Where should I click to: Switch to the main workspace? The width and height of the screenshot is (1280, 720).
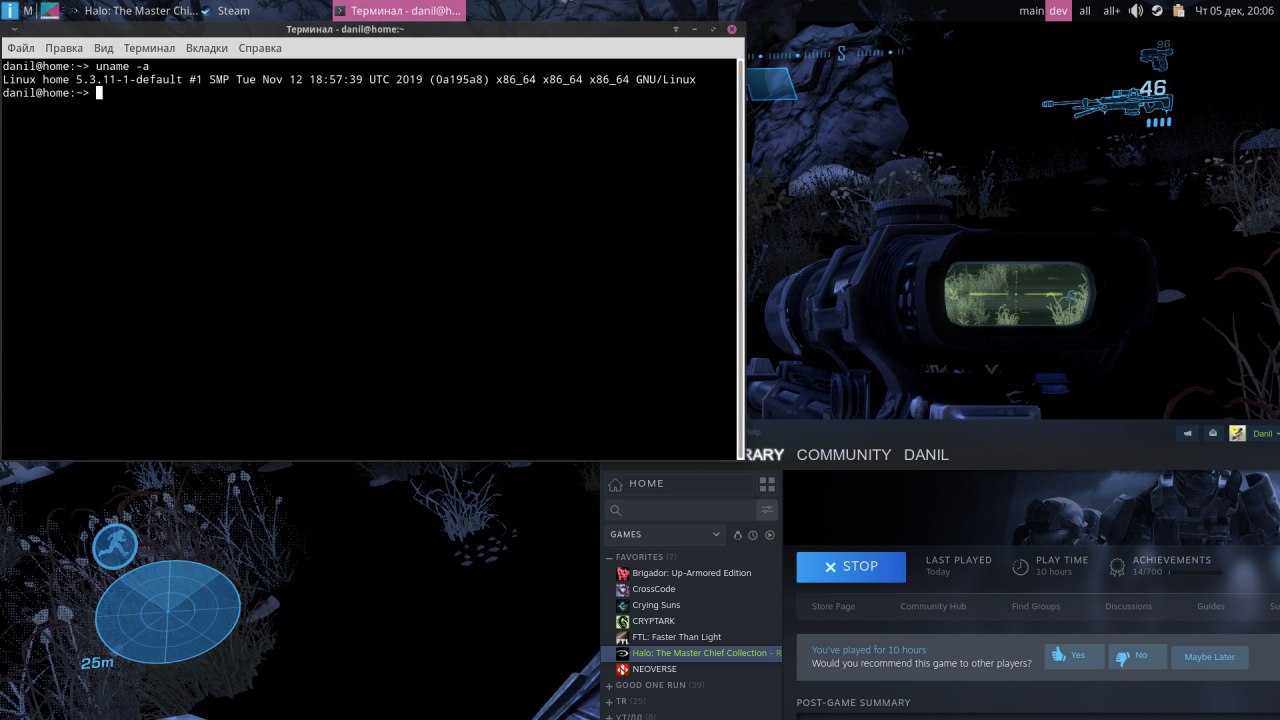[1031, 11]
